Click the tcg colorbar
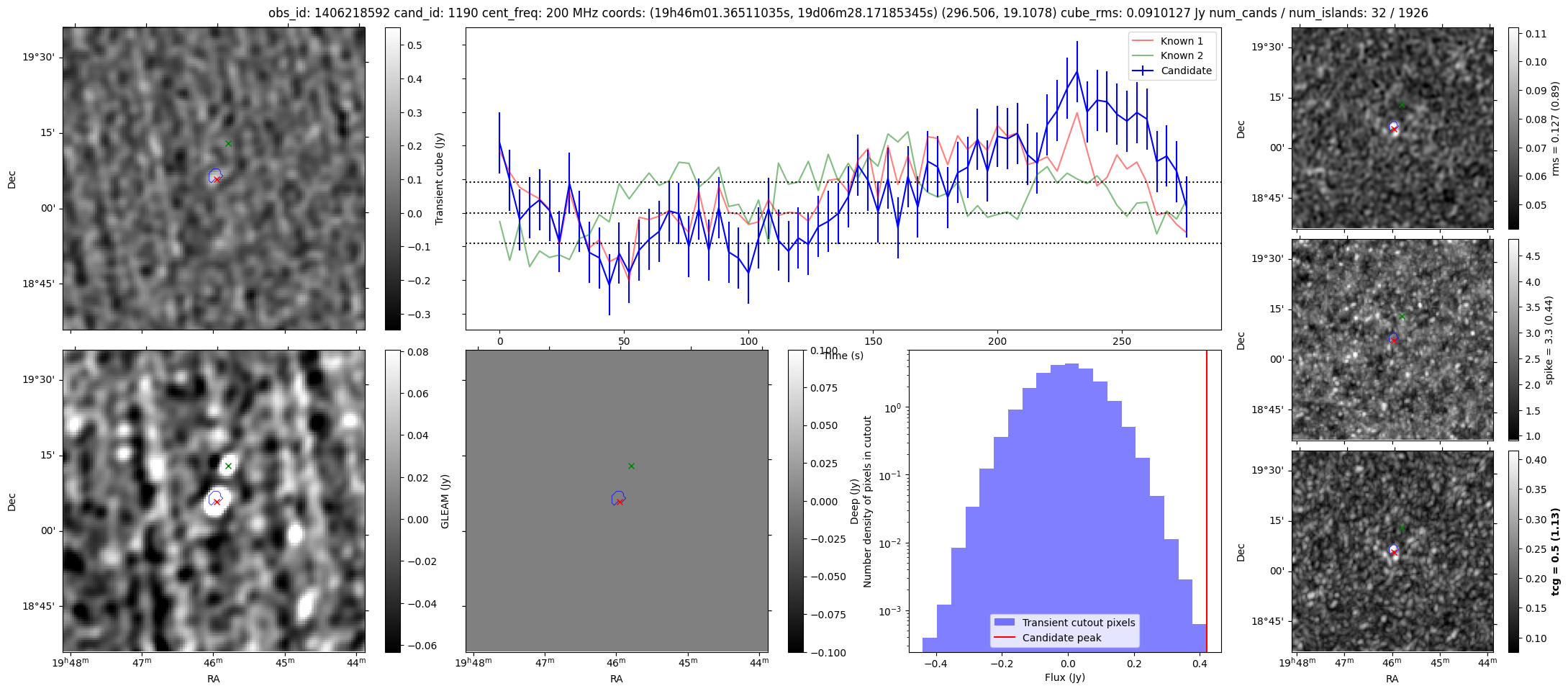 (x=1513, y=551)
